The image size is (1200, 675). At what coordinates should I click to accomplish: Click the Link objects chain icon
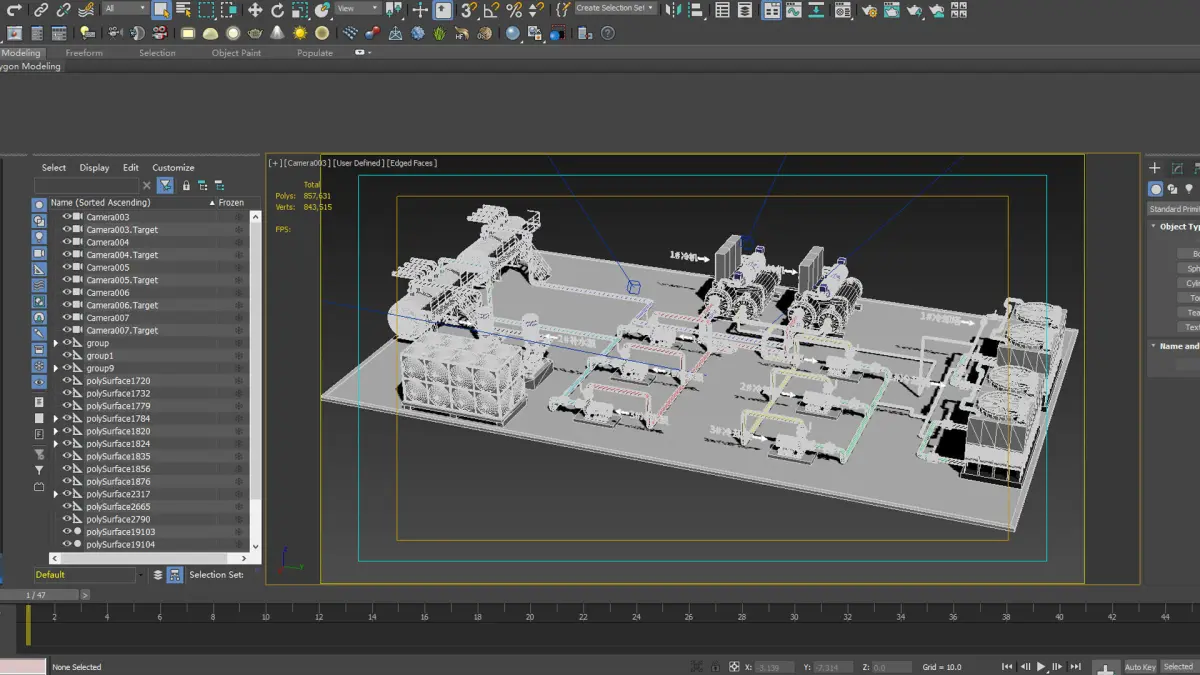click(41, 10)
